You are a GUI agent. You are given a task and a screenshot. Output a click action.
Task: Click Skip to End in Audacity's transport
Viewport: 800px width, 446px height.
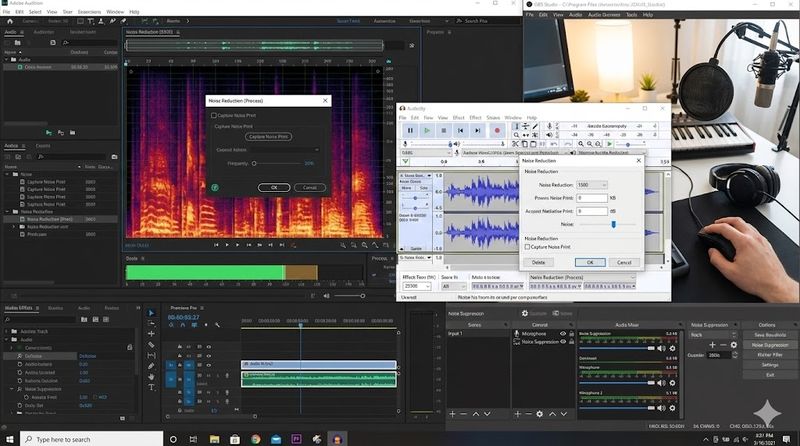point(479,130)
